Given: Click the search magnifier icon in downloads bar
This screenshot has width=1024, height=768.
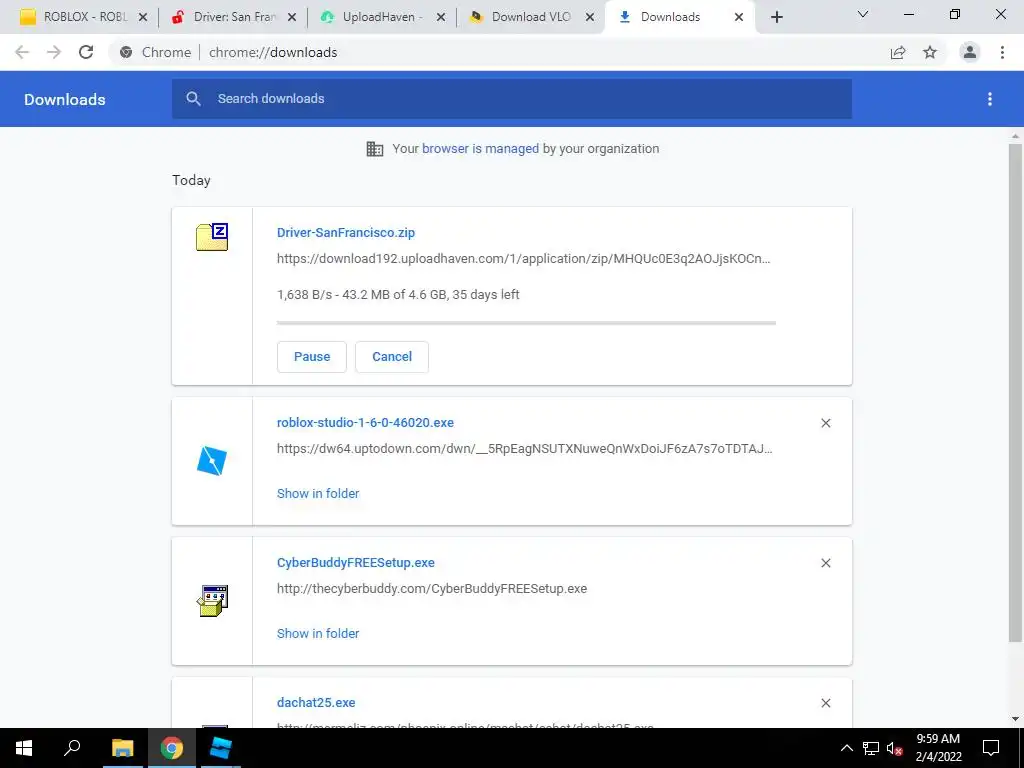Looking at the screenshot, I should pyautogui.click(x=193, y=99).
